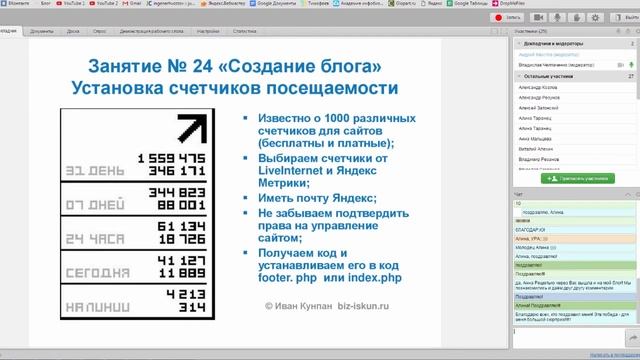The height and width of the screenshot is (360, 640).
Task: Open the Google Документы bookmark
Action: (x=273, y=3)
